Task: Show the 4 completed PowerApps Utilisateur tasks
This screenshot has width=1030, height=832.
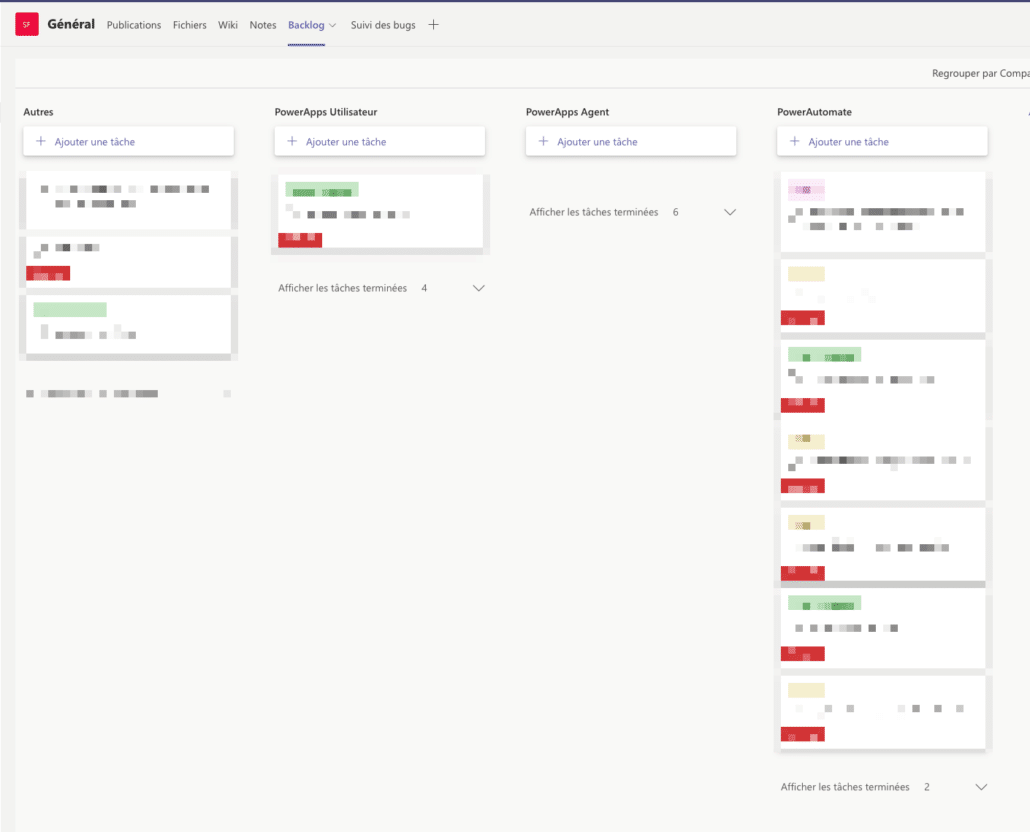Action: 381,288
